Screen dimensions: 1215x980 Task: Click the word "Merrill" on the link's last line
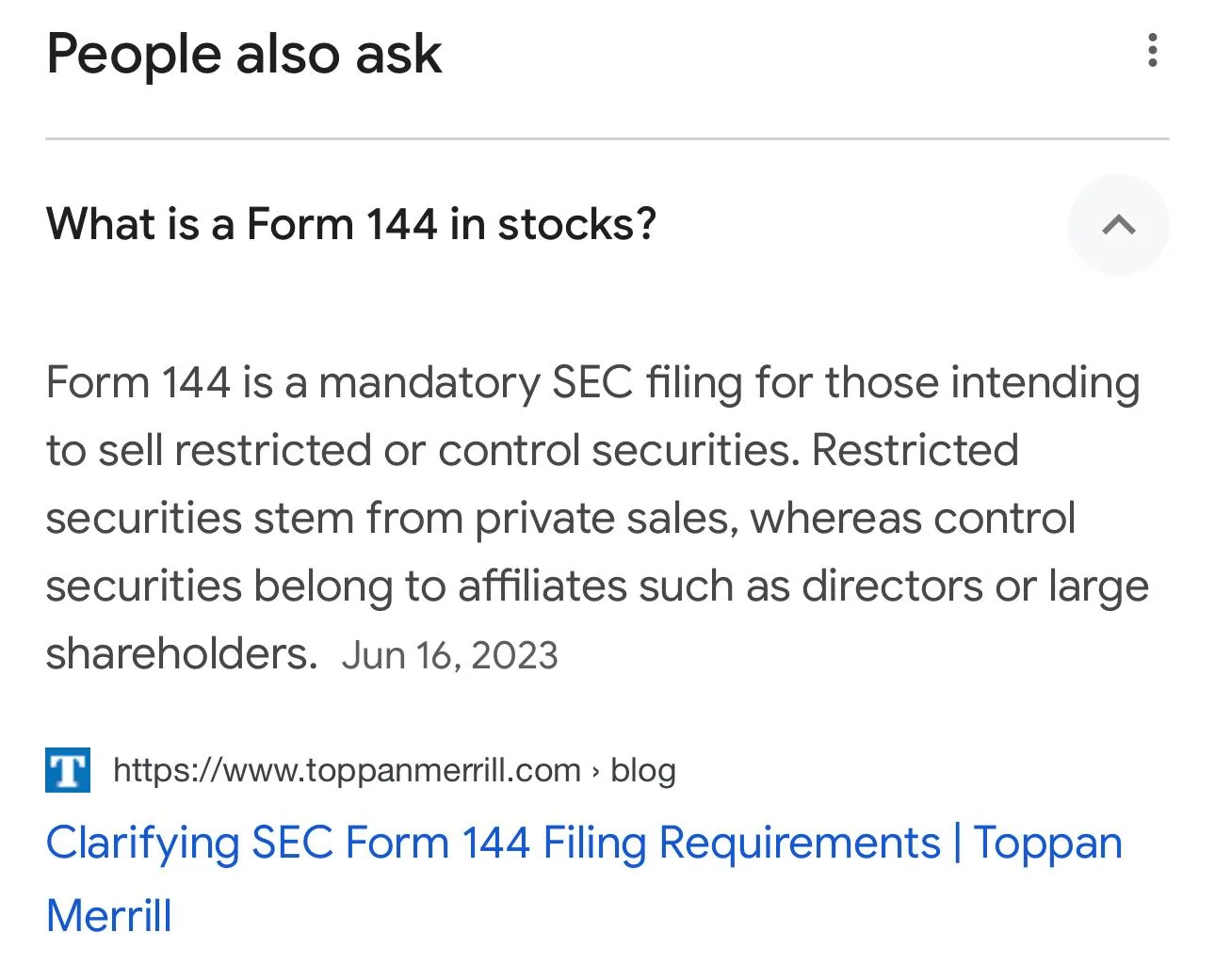pyautogui.click(x=109, y=916)
